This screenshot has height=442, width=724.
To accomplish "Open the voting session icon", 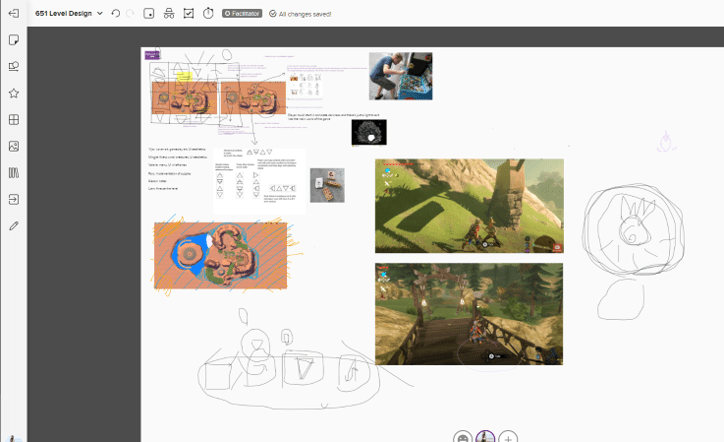I will coord(188,14).
